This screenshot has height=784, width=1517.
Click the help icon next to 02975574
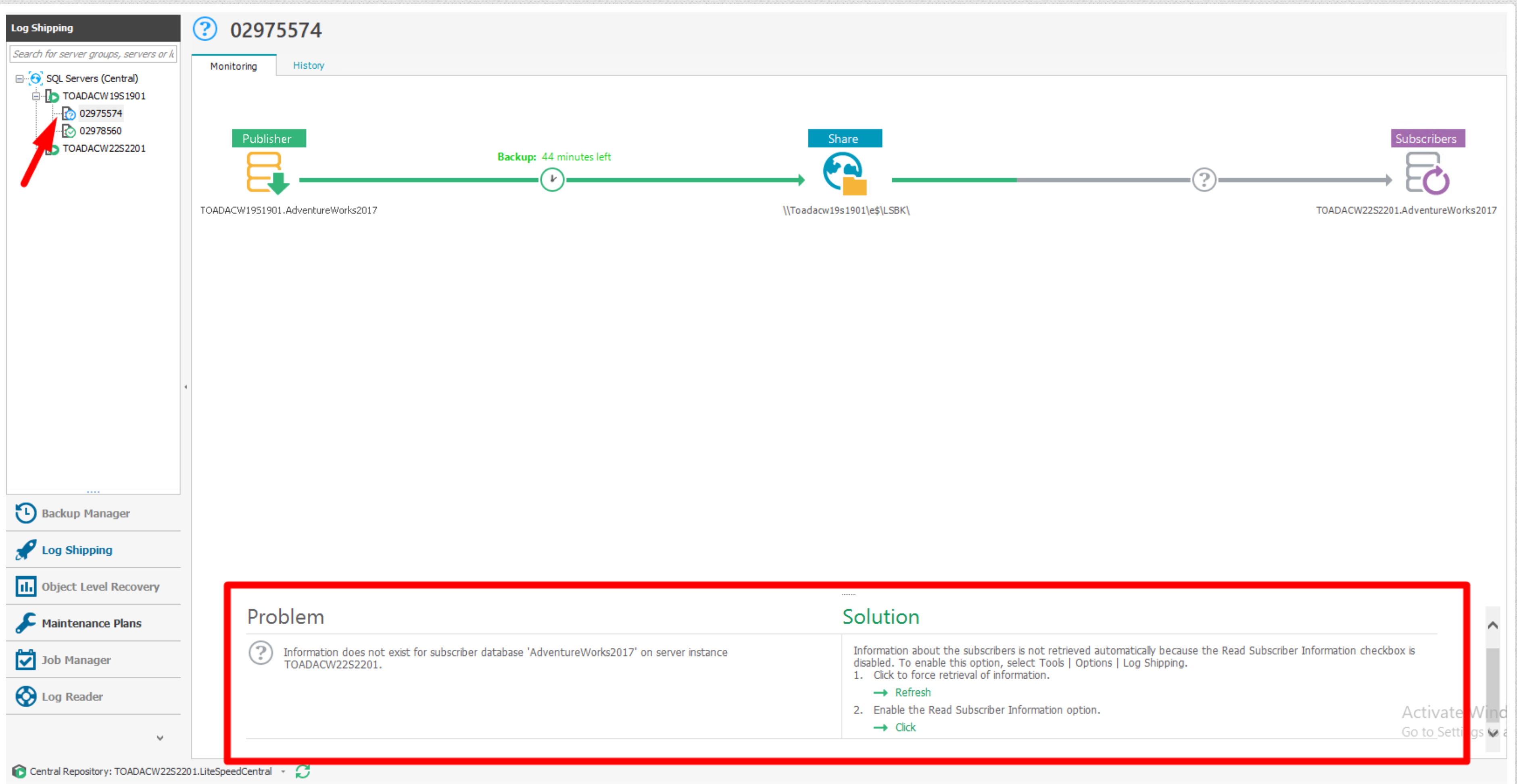204,28
